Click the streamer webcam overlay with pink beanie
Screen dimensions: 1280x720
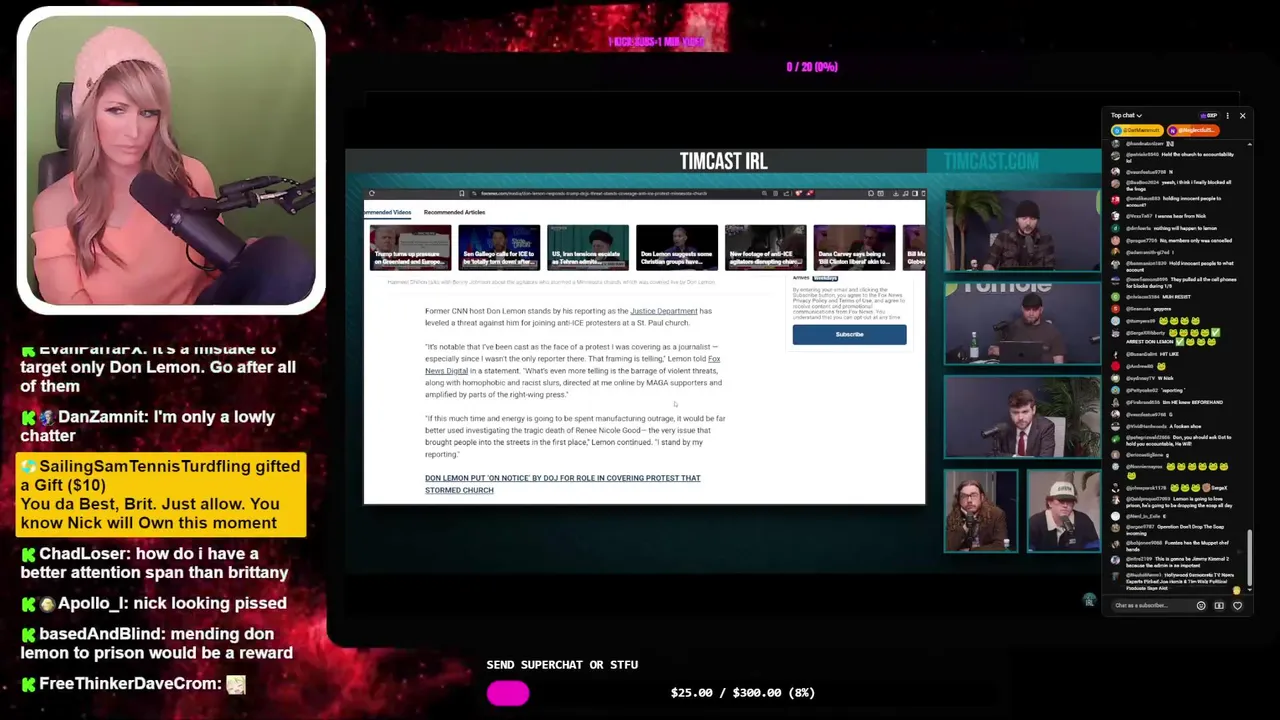(x=171, y=160)
